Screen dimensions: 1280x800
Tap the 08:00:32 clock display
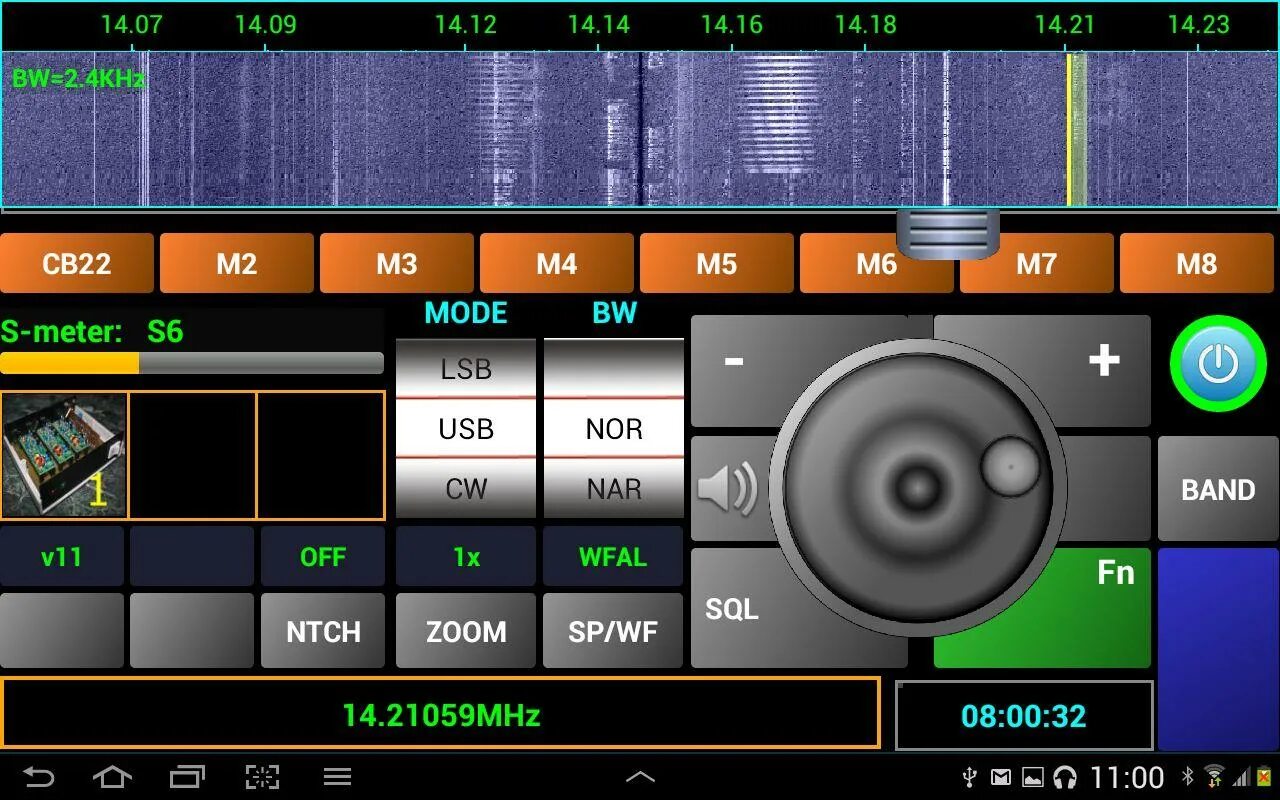click(1024, 715)
